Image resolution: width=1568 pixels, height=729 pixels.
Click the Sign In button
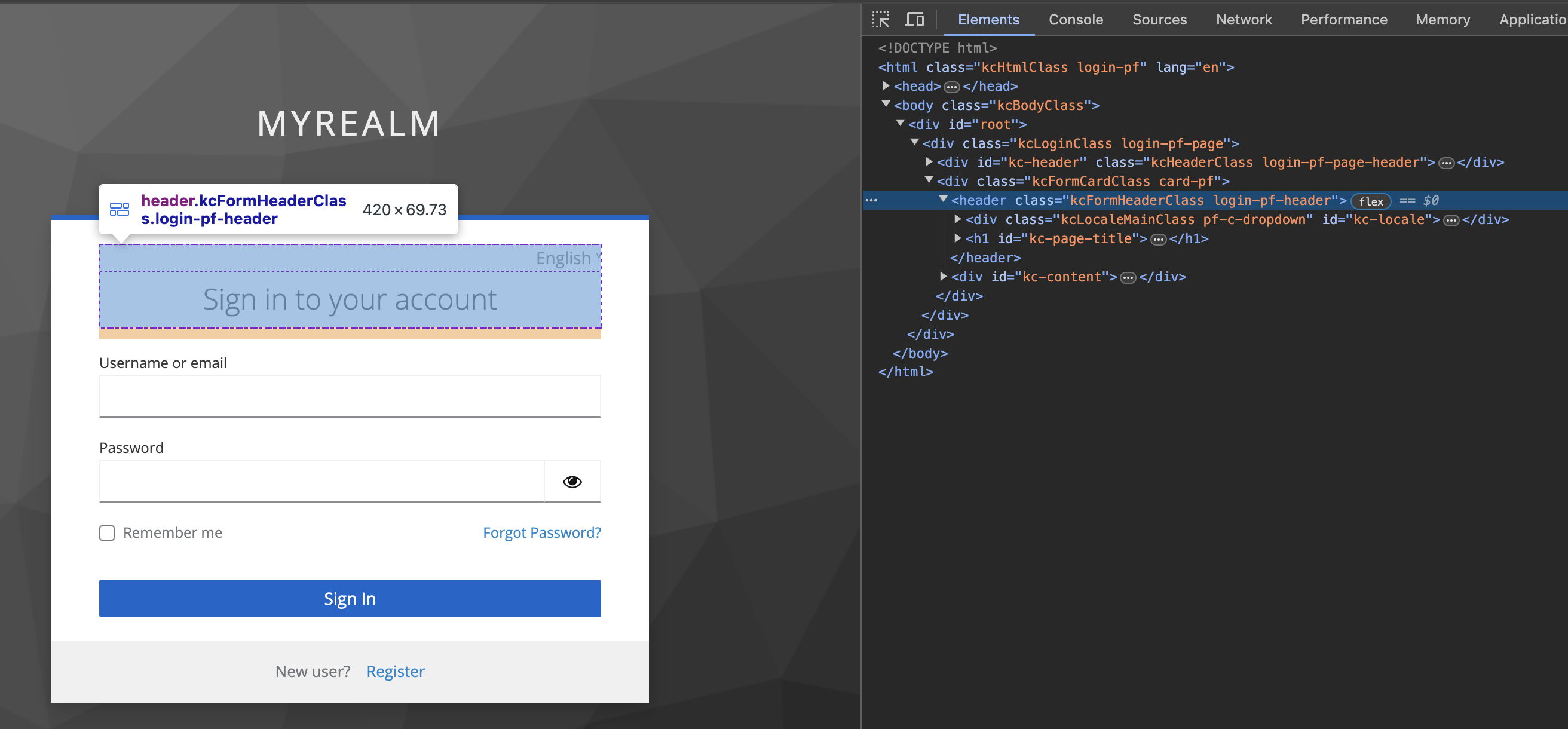click(350, 598)
